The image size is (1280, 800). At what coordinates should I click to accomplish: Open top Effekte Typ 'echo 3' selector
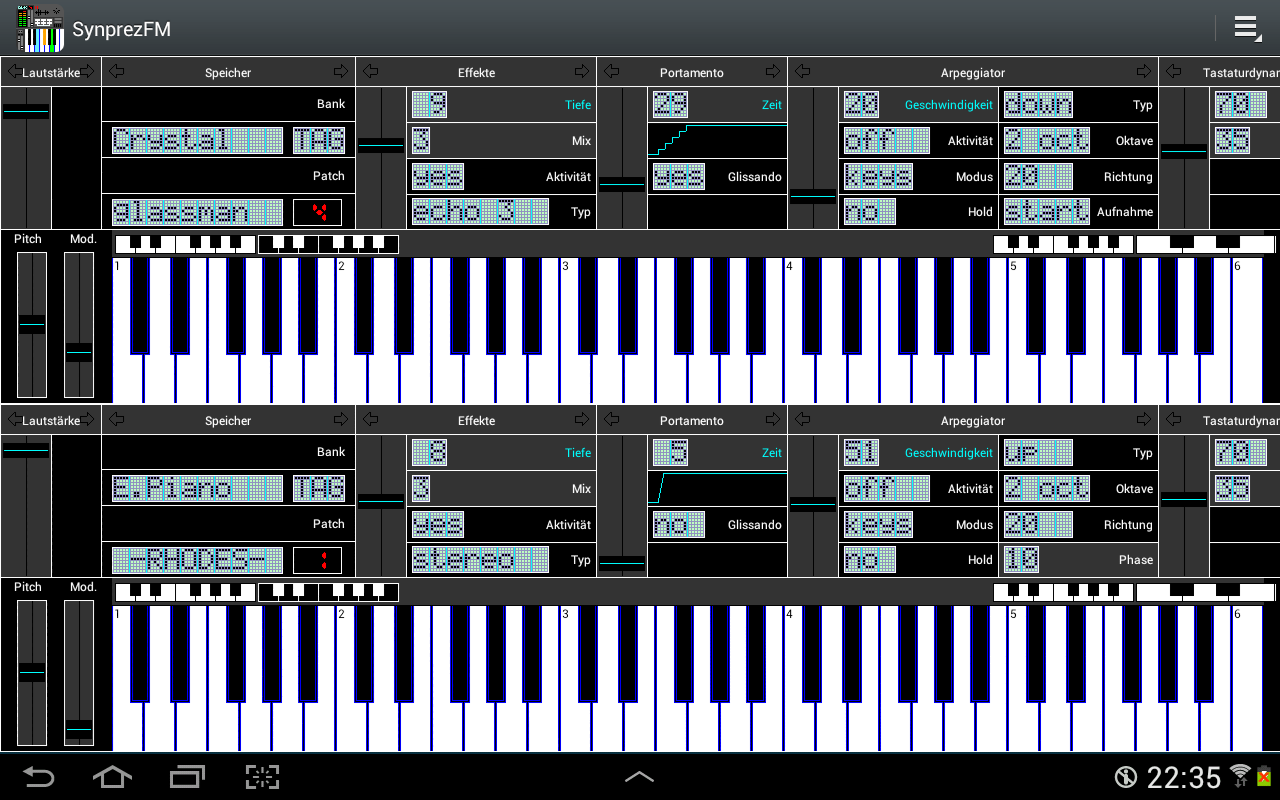coord(480,212)
